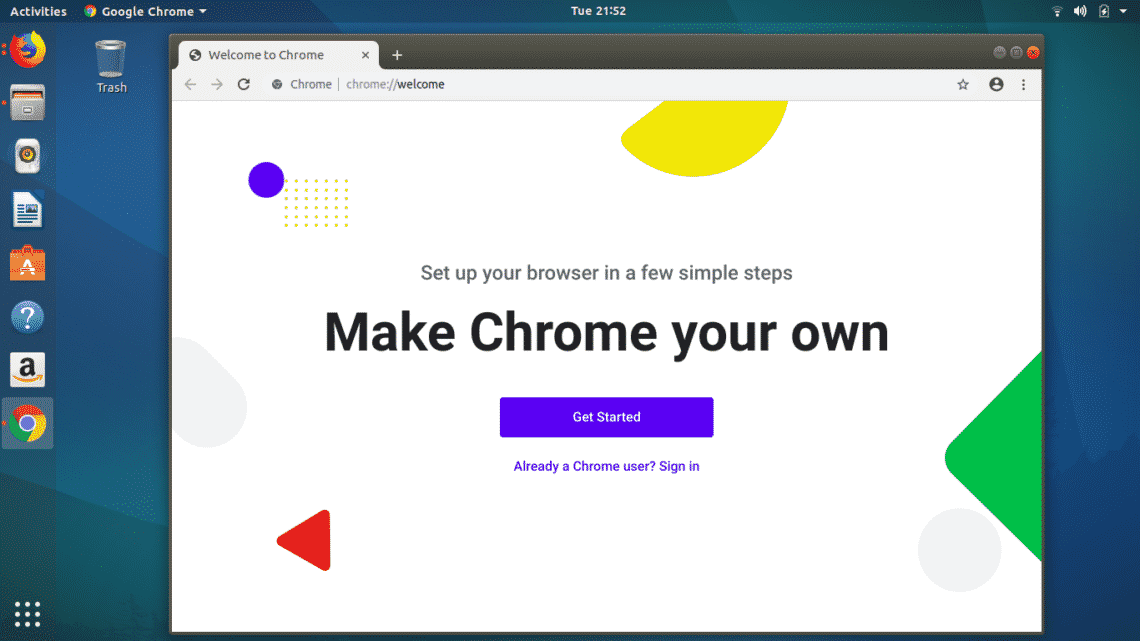Open the Activities overview

38,11
